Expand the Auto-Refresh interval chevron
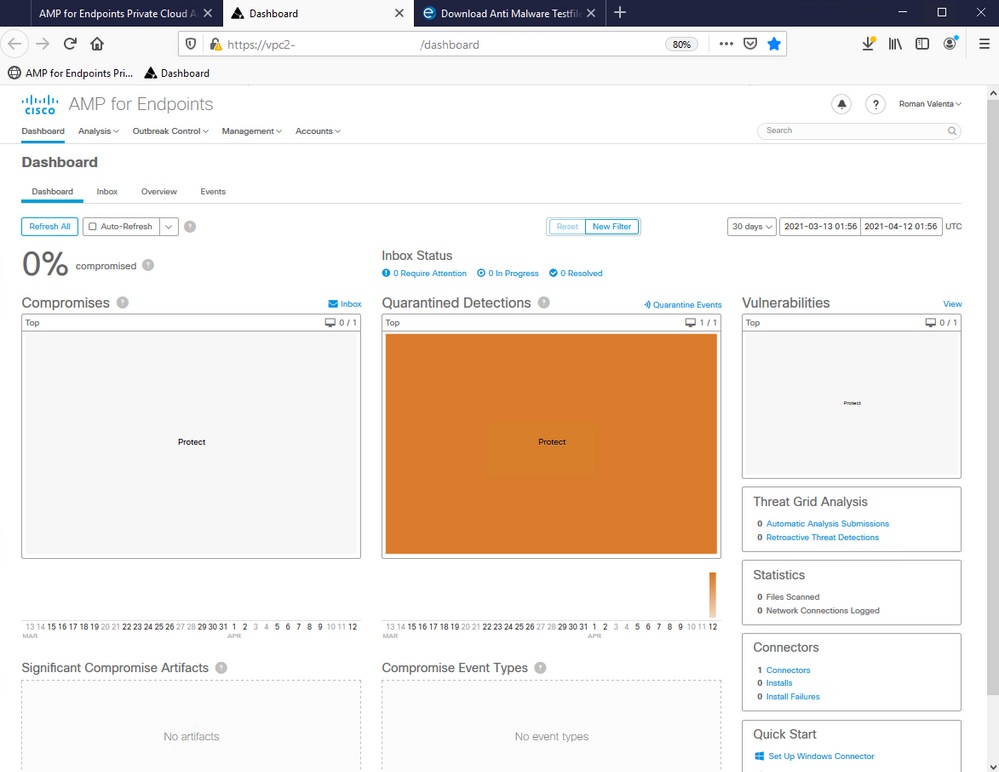Viewport: 999px width, 772px height. pos(167,226)
